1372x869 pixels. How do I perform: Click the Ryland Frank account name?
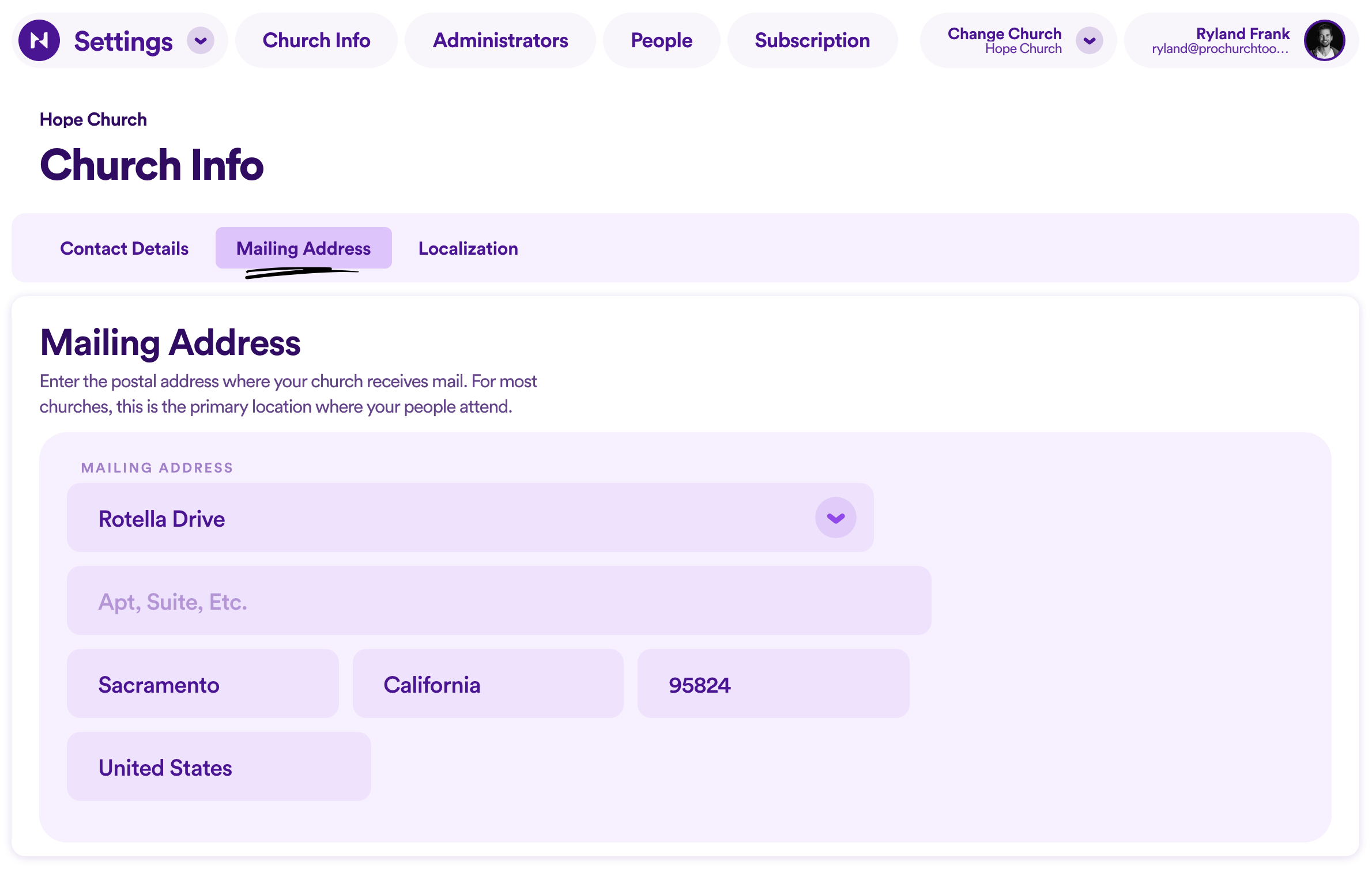(x=1242, y=33)
